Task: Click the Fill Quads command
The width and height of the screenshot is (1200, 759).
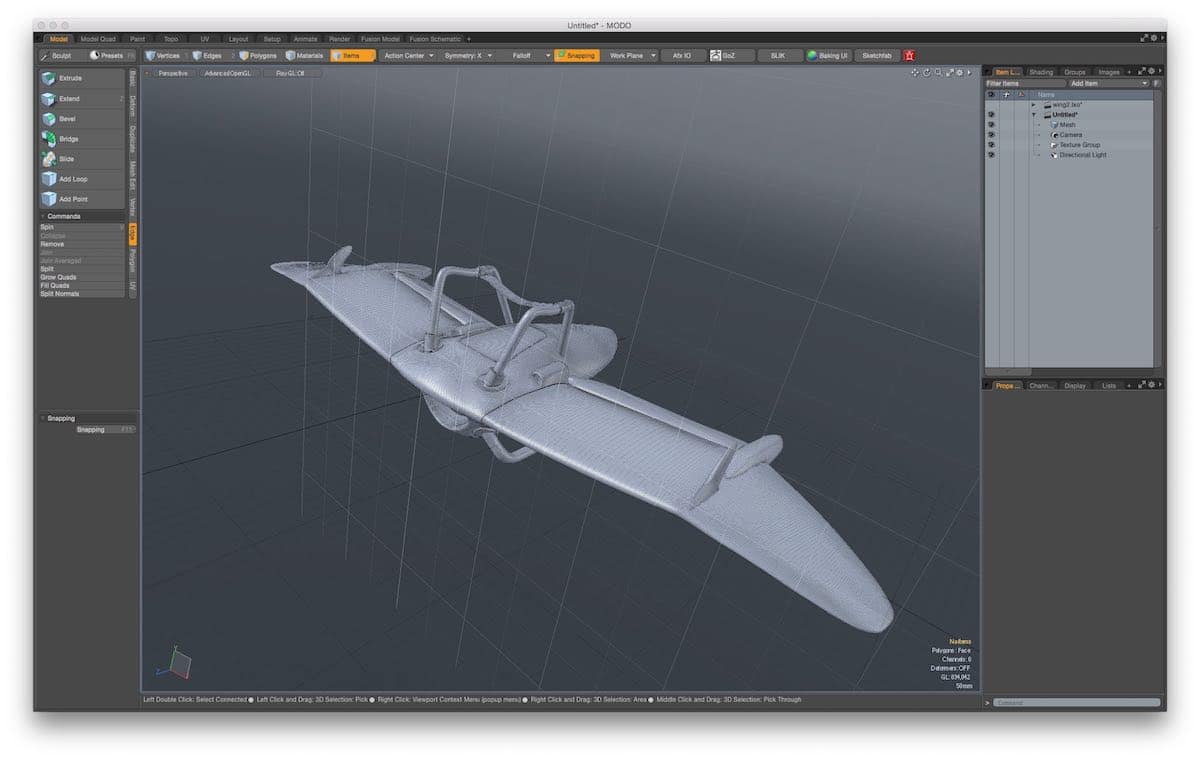Action: (x=55, y=285)
